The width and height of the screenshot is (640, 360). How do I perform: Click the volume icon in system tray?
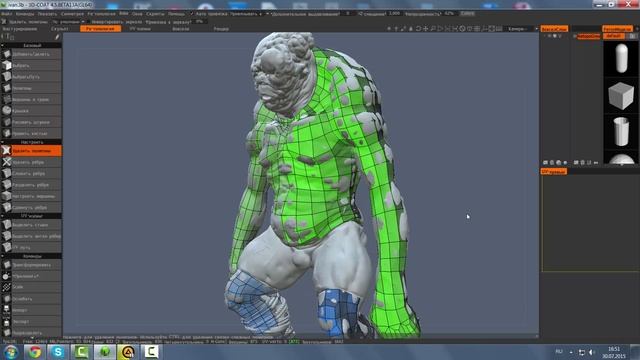[592, 352]
